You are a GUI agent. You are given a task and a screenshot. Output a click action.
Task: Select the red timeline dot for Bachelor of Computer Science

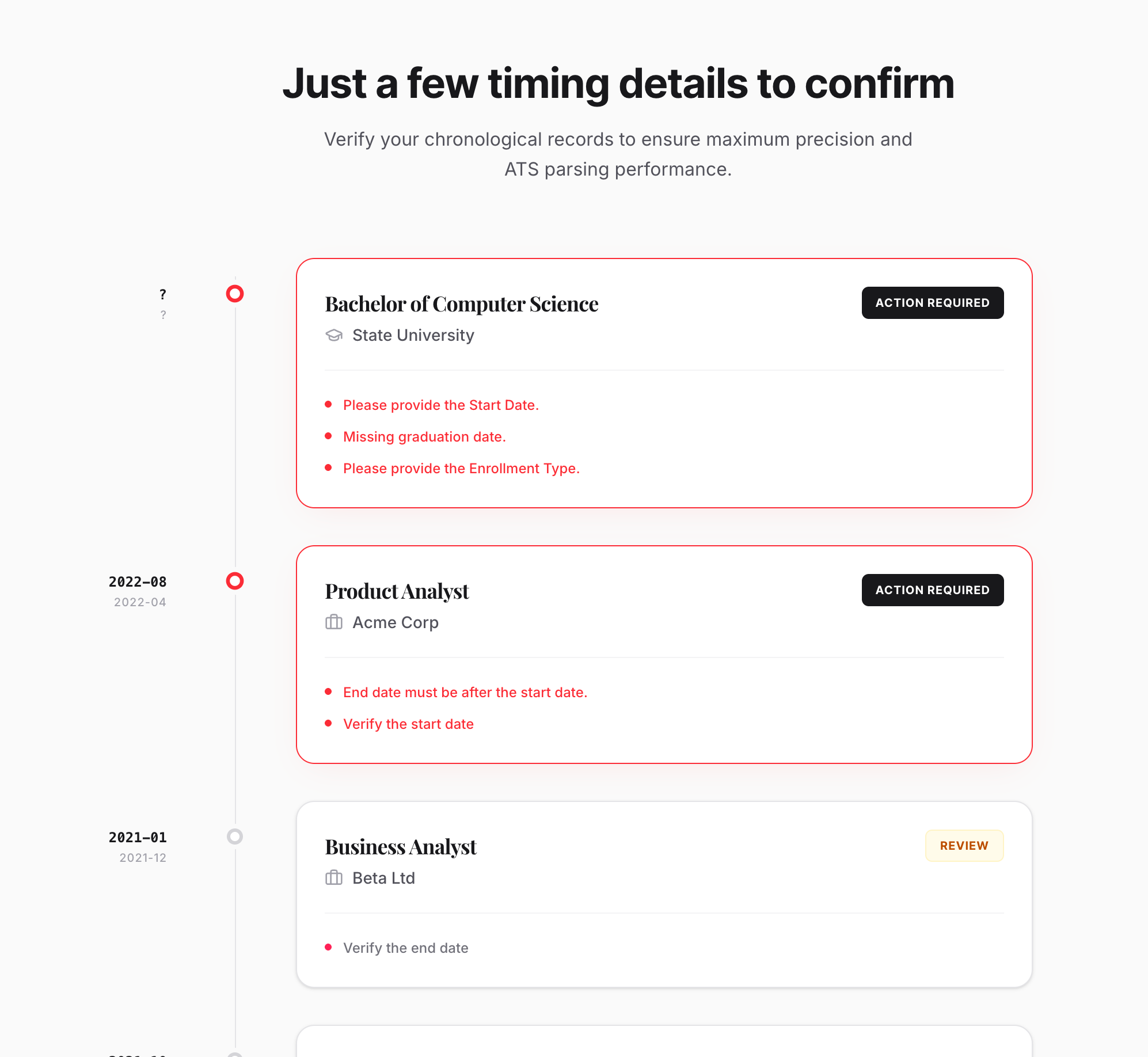235,294
